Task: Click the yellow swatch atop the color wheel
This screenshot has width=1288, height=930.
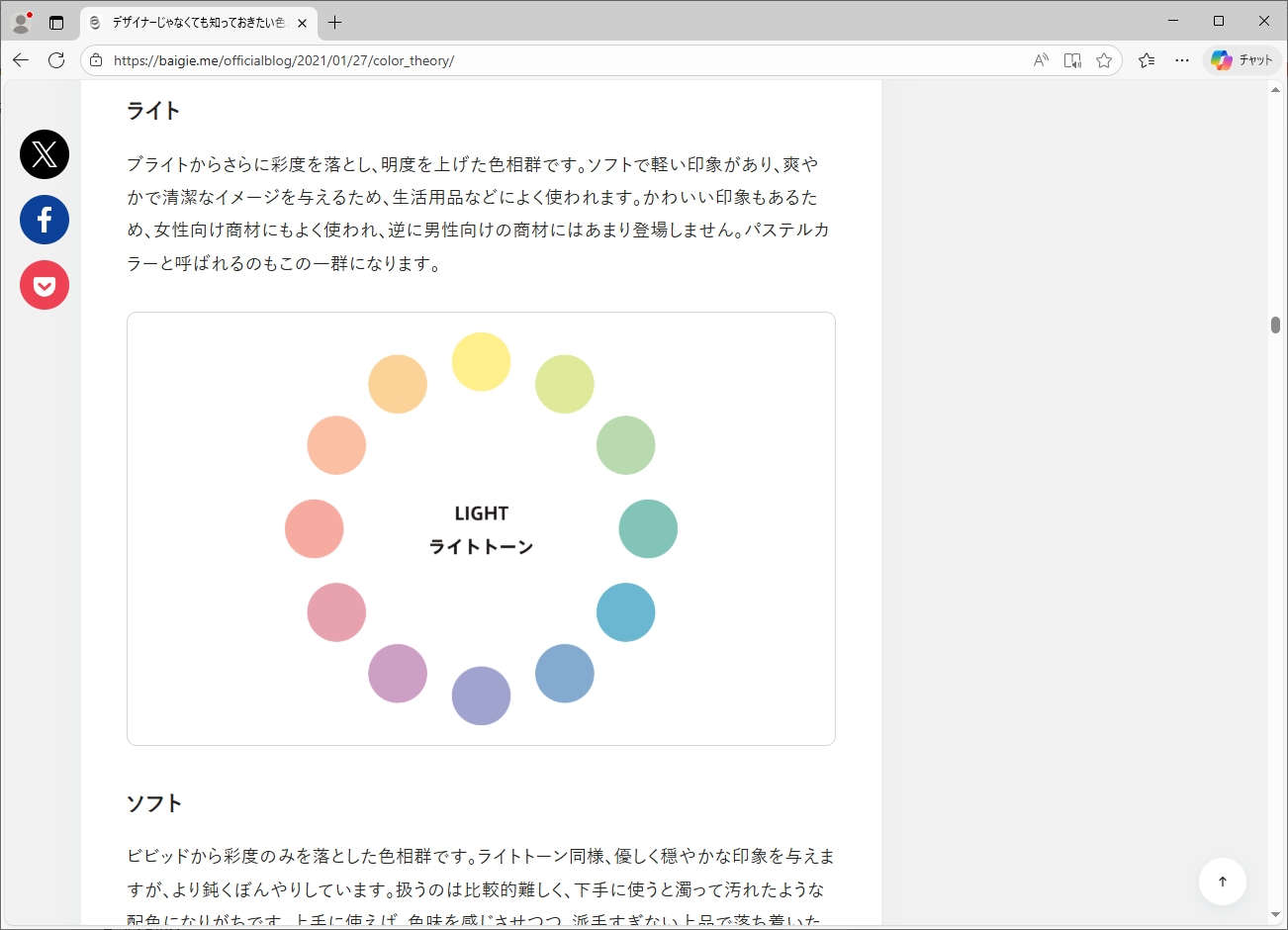Action: (x=481, y=362)
